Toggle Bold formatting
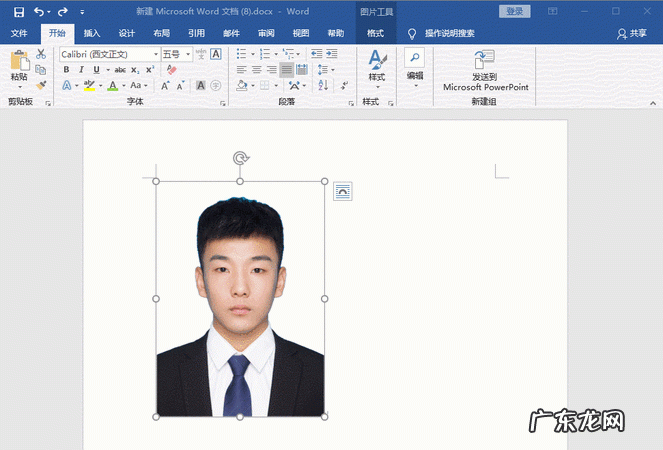663x450 pixels. click(66, 70)
